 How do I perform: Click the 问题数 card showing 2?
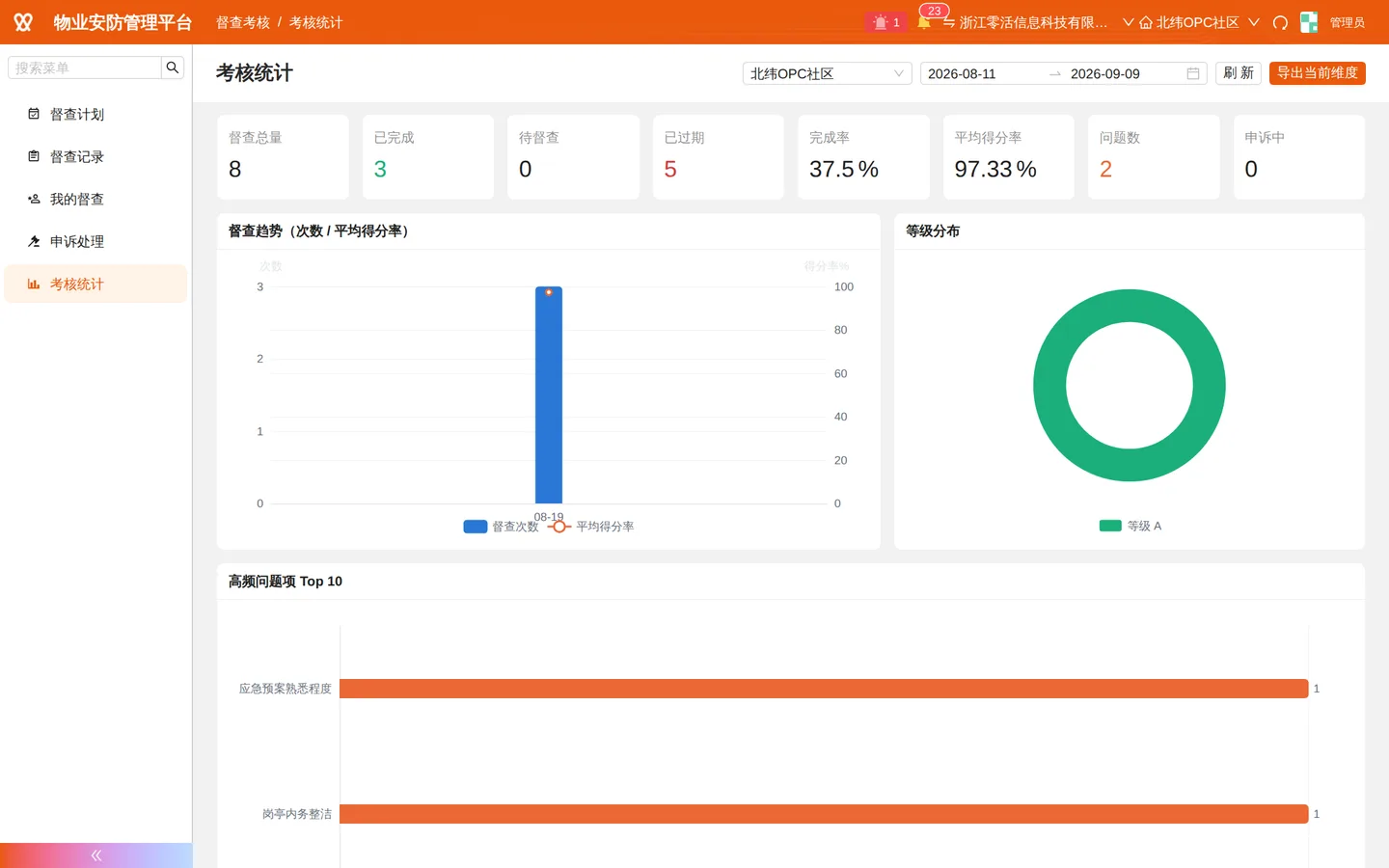pos(1154,157)
